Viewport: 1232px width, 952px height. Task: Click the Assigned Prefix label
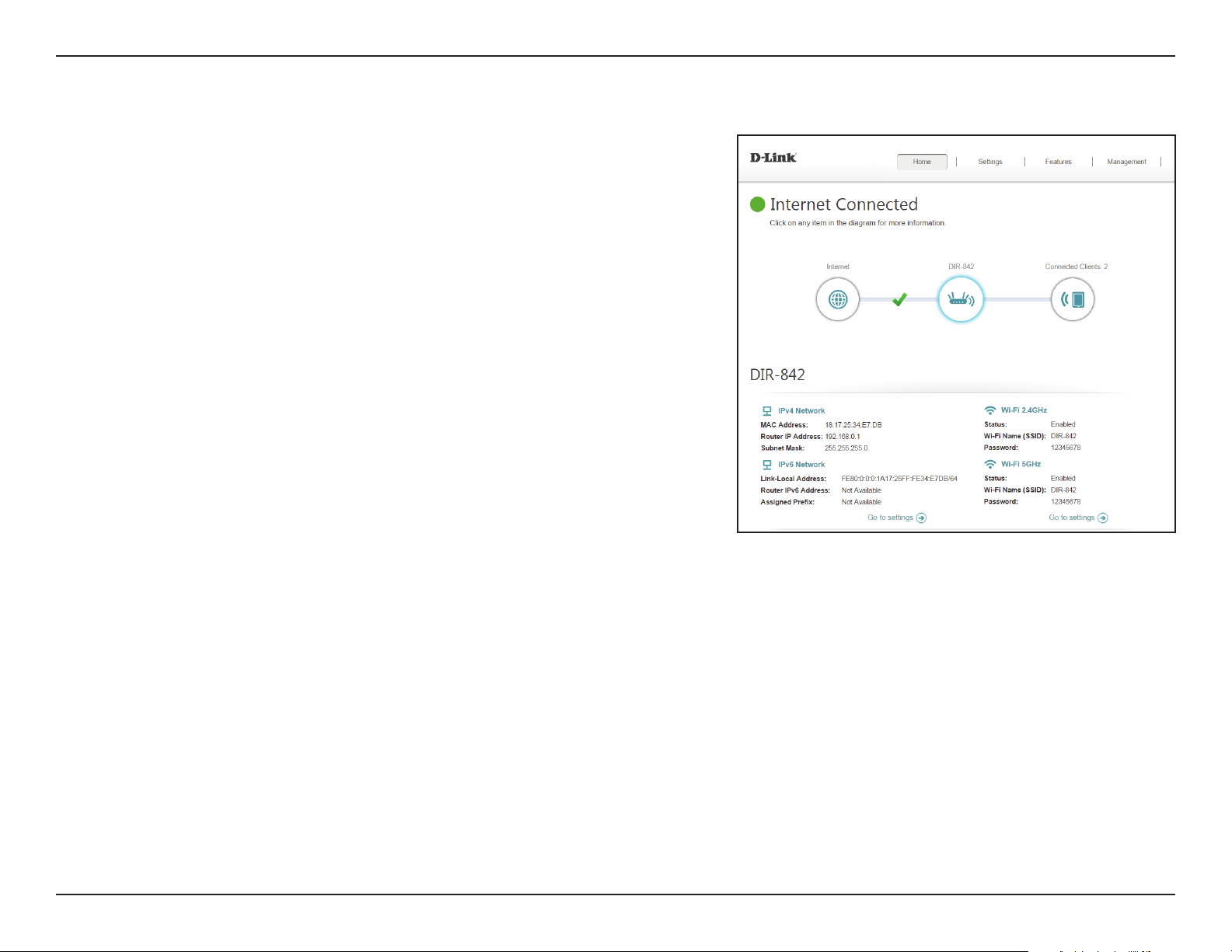click(x=787, y=502)
